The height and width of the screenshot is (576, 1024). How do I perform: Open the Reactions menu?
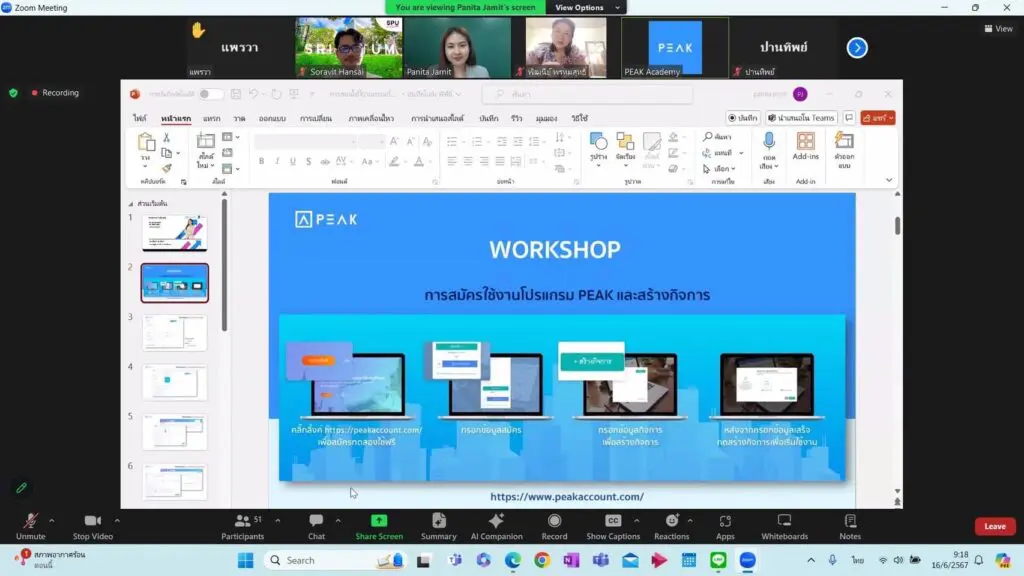671,526
